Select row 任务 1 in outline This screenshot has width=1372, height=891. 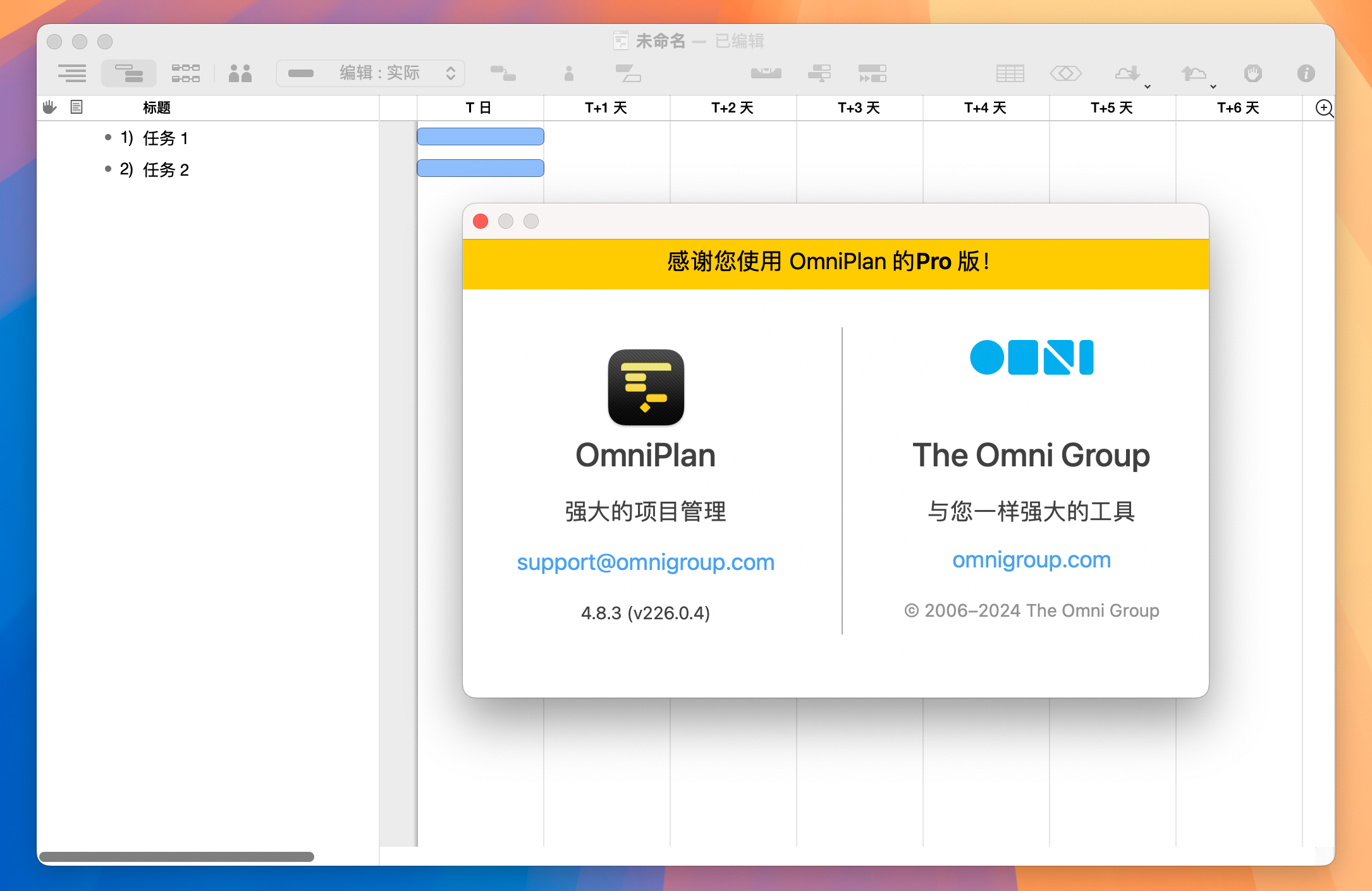tap(208, 138)
